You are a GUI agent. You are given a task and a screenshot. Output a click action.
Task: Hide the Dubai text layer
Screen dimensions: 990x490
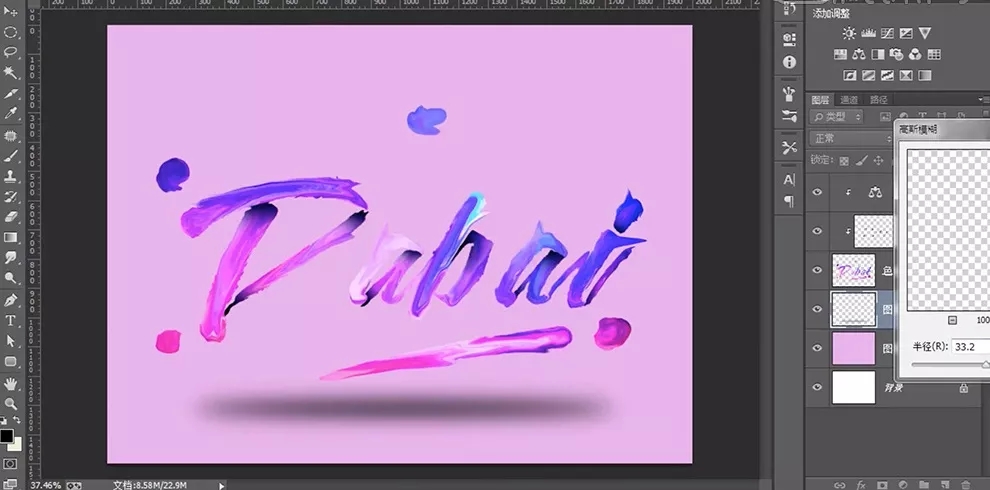click(817, 270)
